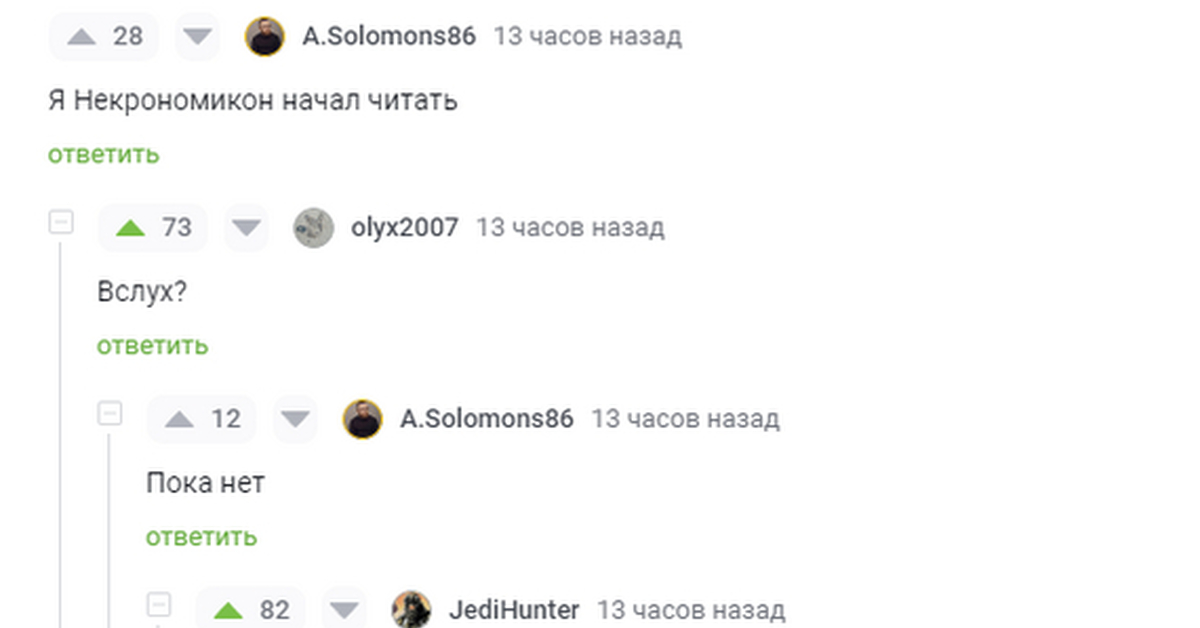Upvote the "Пока нет" reply
The image size is (1200, 628).
coord(179,419)
